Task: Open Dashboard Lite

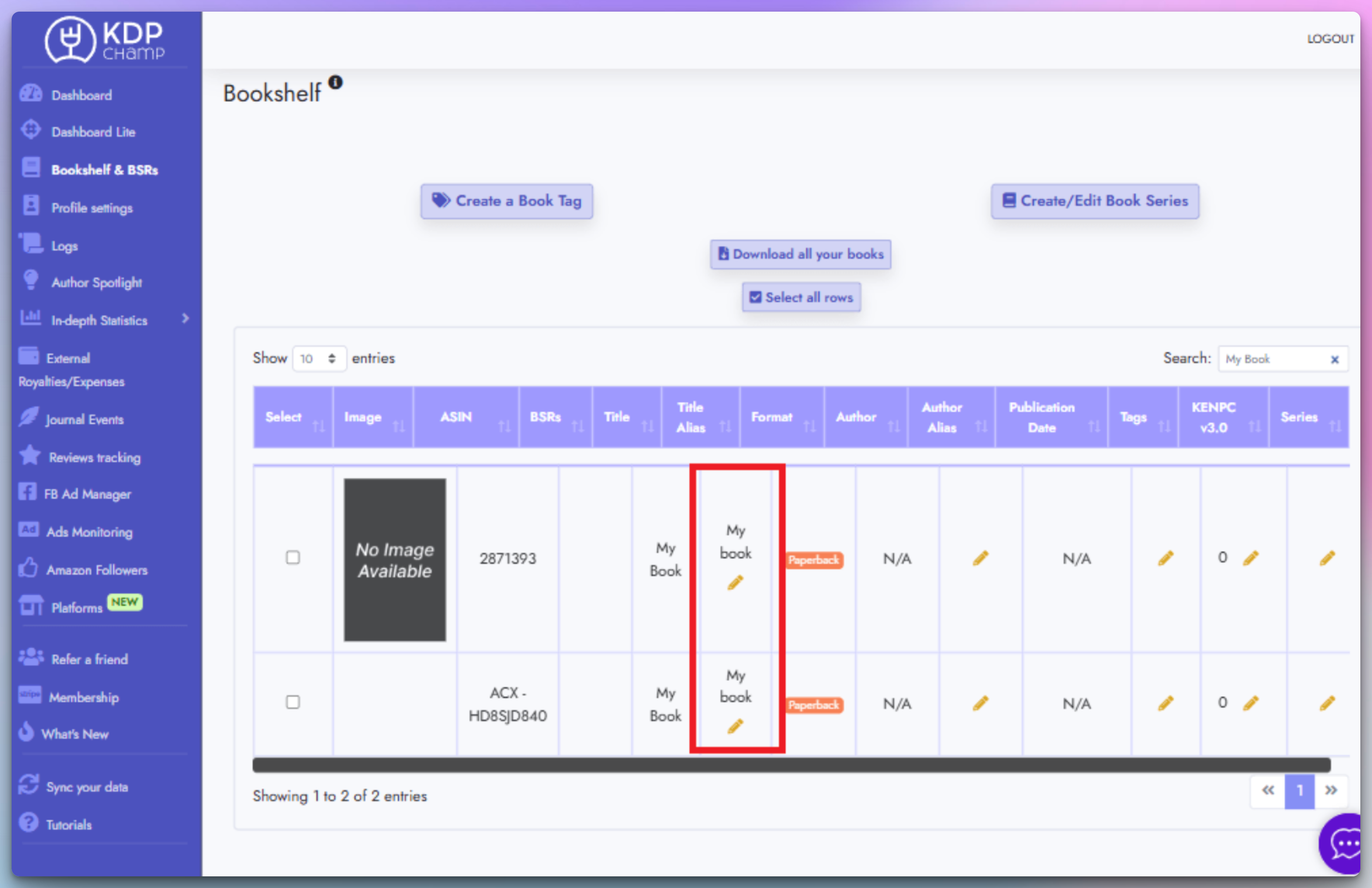Action: (x=93, y=132)
